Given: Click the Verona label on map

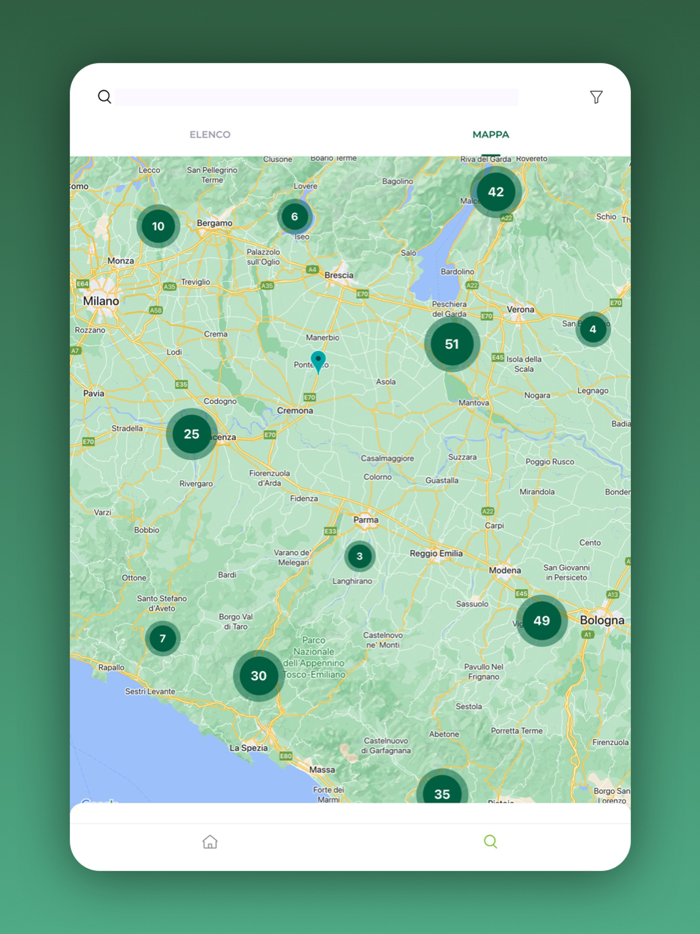Looking at the screenshot, I should [x=521, y=309].
